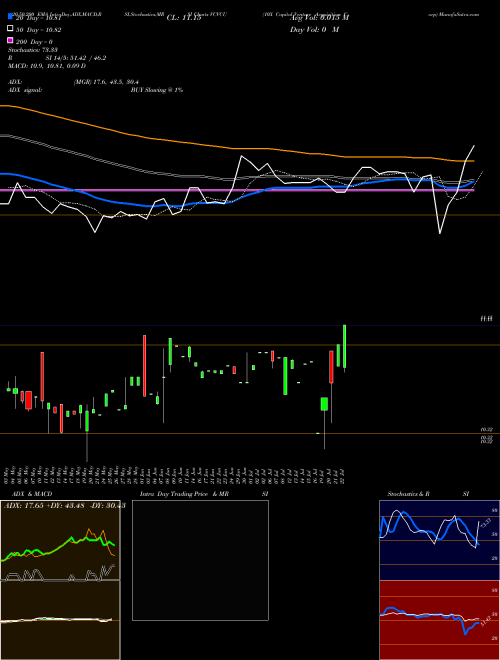Click the '(MGR) 17.6, 43.5, 30.4' ADX values

tap(106, 82)
